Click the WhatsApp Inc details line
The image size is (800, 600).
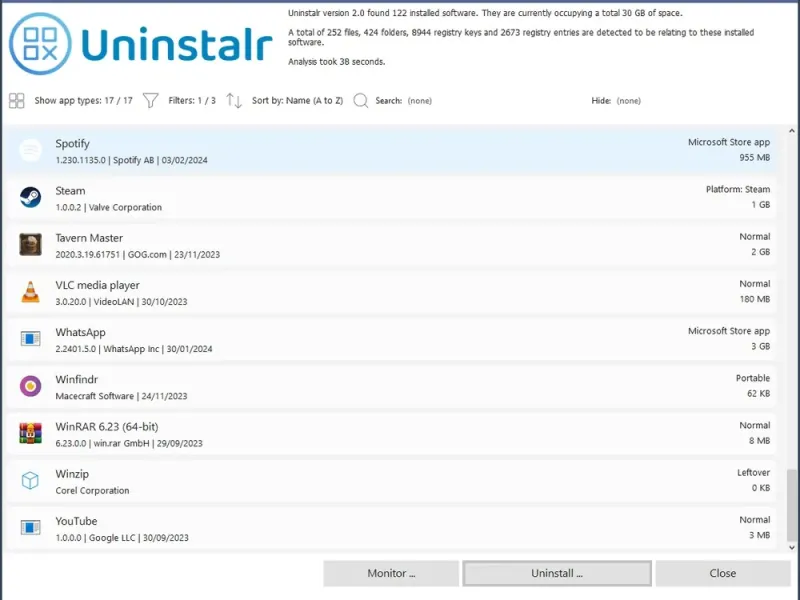click(x=134, y=349)
